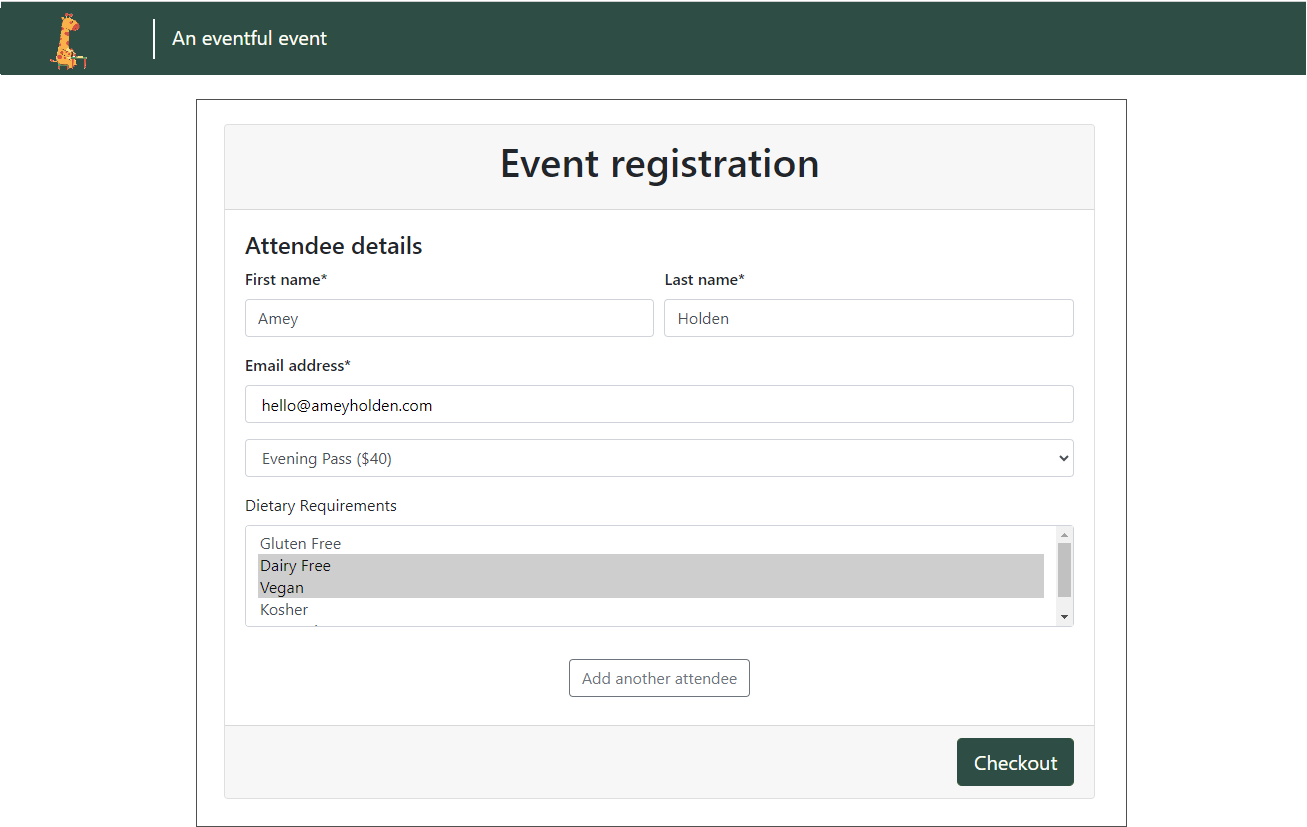The width and height of the screenshot is (1307, 827).
Task: Click the giraffe logo in the header
Action: (67, 41)
